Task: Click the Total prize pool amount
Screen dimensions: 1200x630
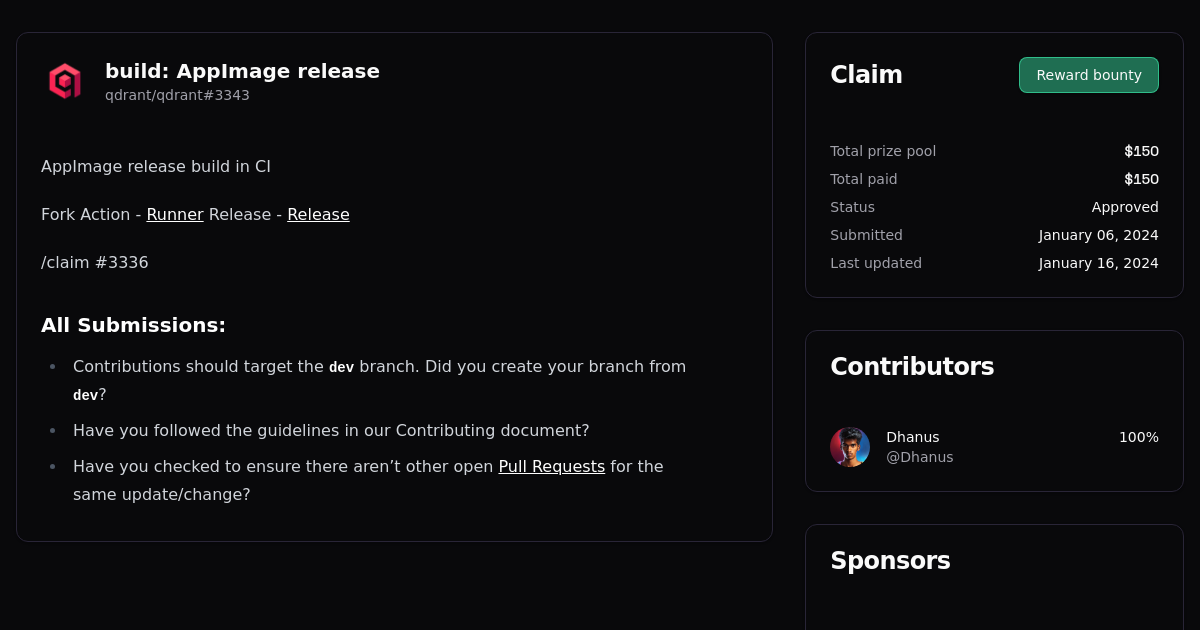Action: 1141,151
